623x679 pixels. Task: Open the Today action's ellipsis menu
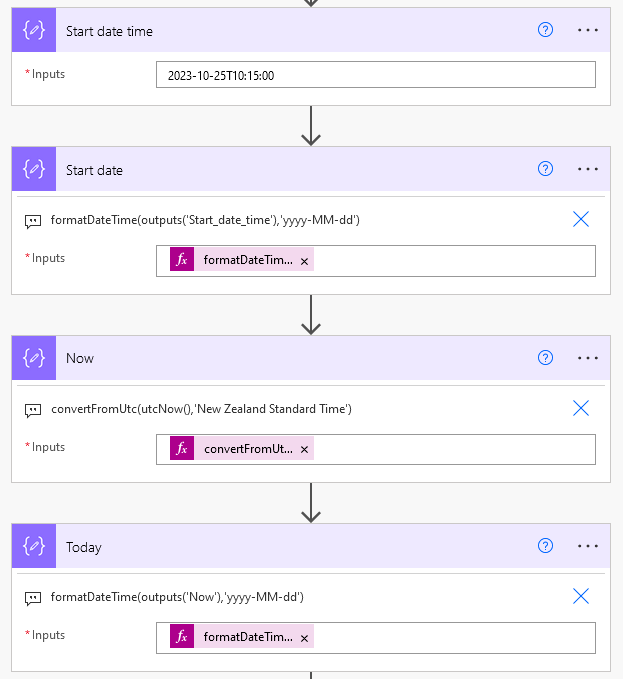[x=588, y=546]
